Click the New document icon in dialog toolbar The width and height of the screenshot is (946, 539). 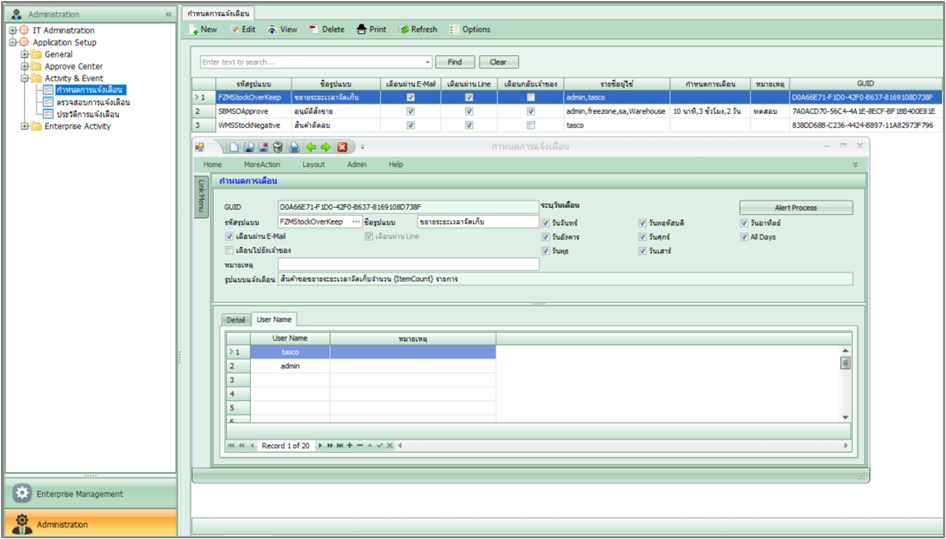click(233, 147)
